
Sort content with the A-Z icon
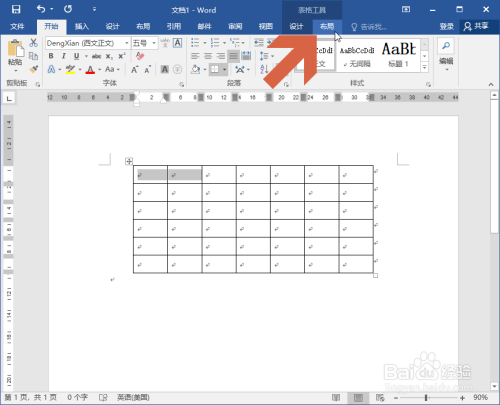(264, 69)
